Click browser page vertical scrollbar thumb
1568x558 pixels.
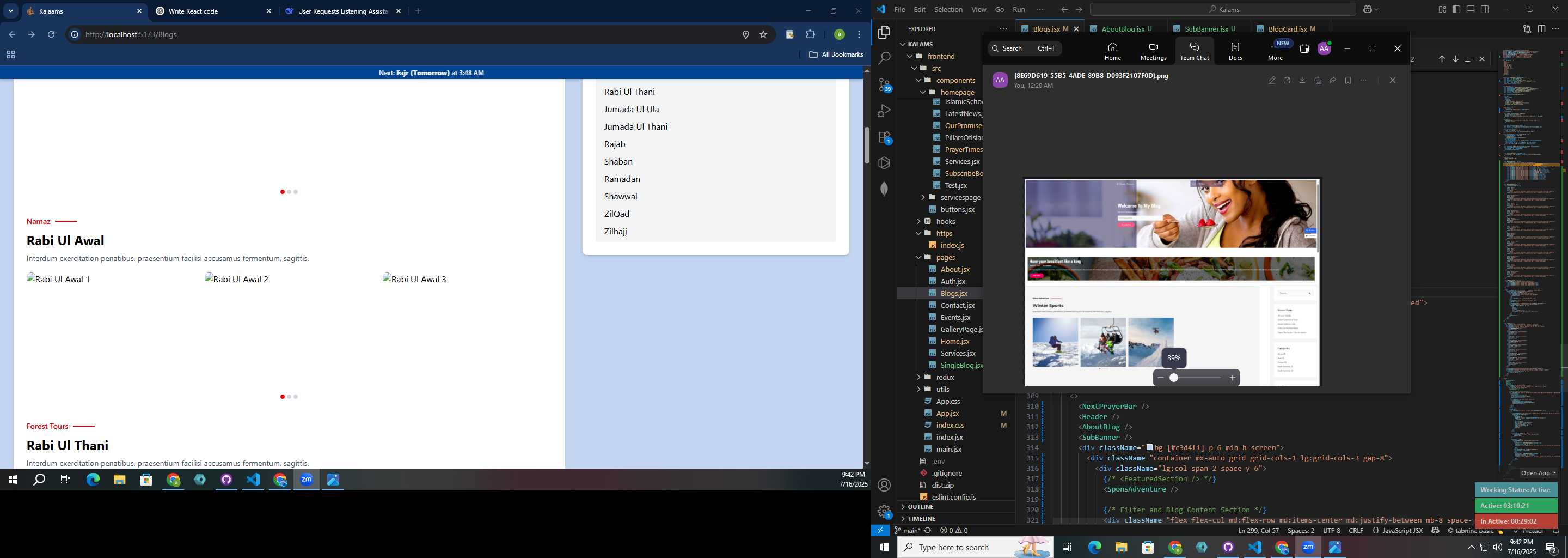pos(867,145)
